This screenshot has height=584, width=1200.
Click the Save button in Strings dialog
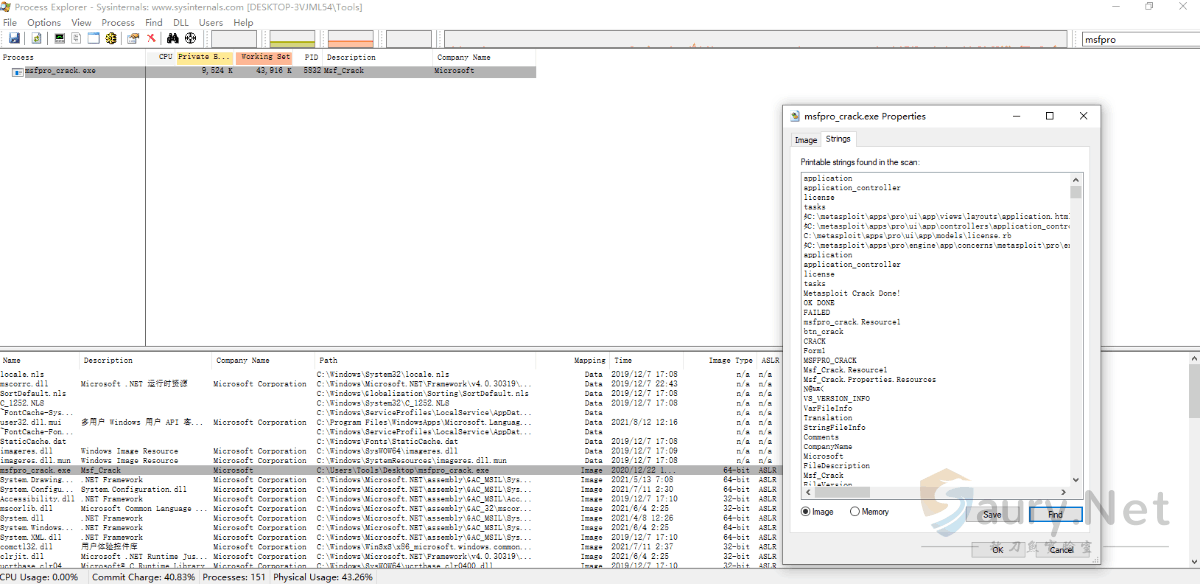pos(991,514)
